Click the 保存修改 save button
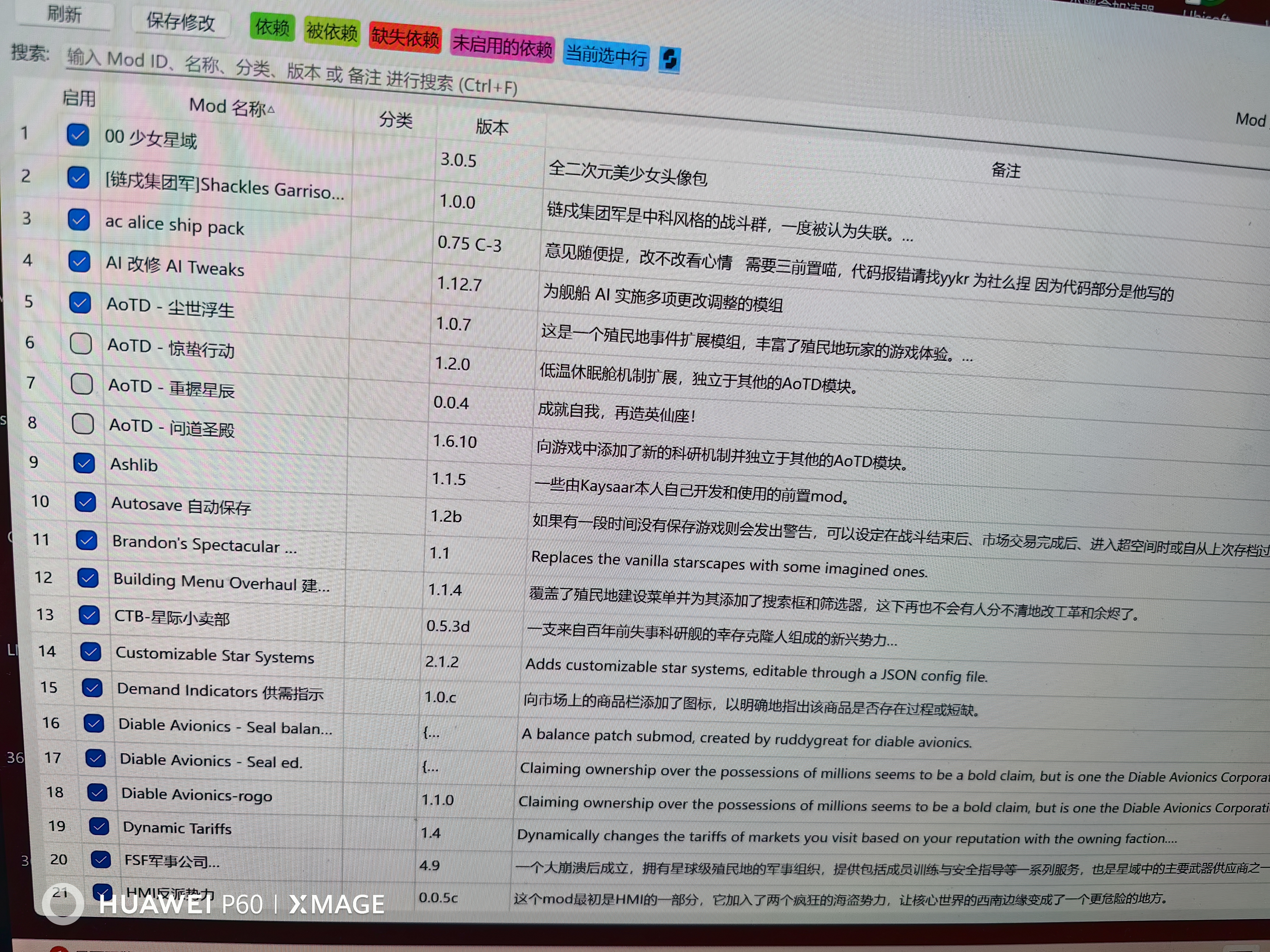The image size is (1270, 952). (180, 22)
